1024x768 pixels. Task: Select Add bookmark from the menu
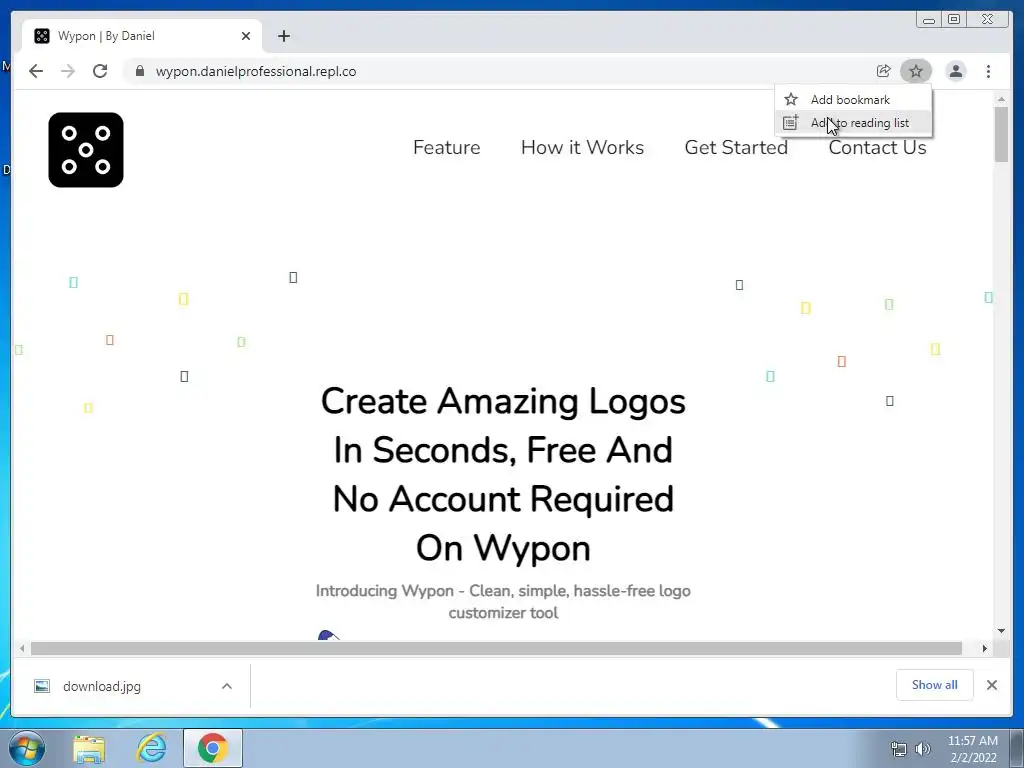point(853,99)
